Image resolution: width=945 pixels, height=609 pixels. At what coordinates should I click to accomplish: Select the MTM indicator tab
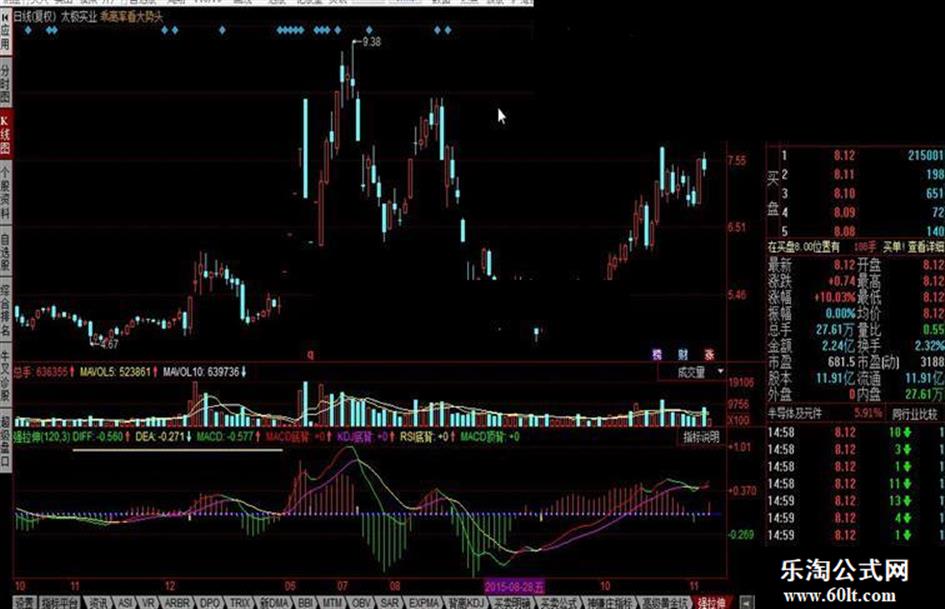coord(332,603)
